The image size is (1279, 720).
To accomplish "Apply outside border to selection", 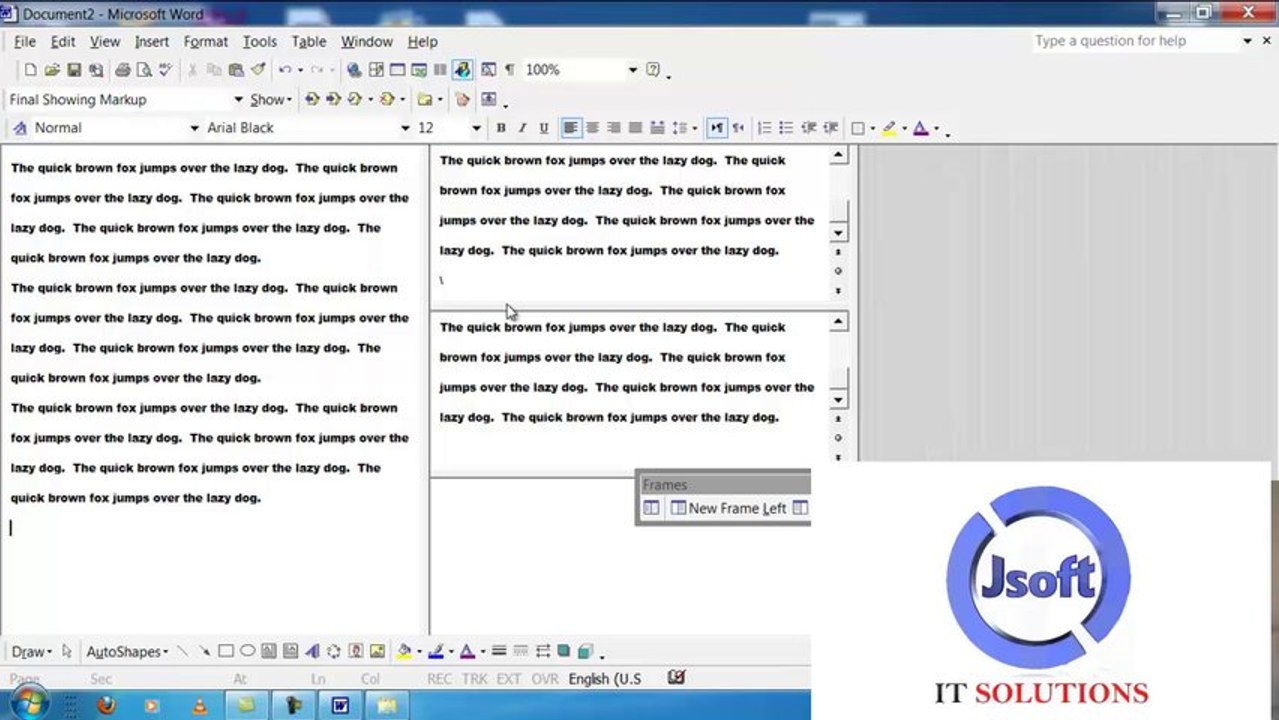I will (858, 128).
